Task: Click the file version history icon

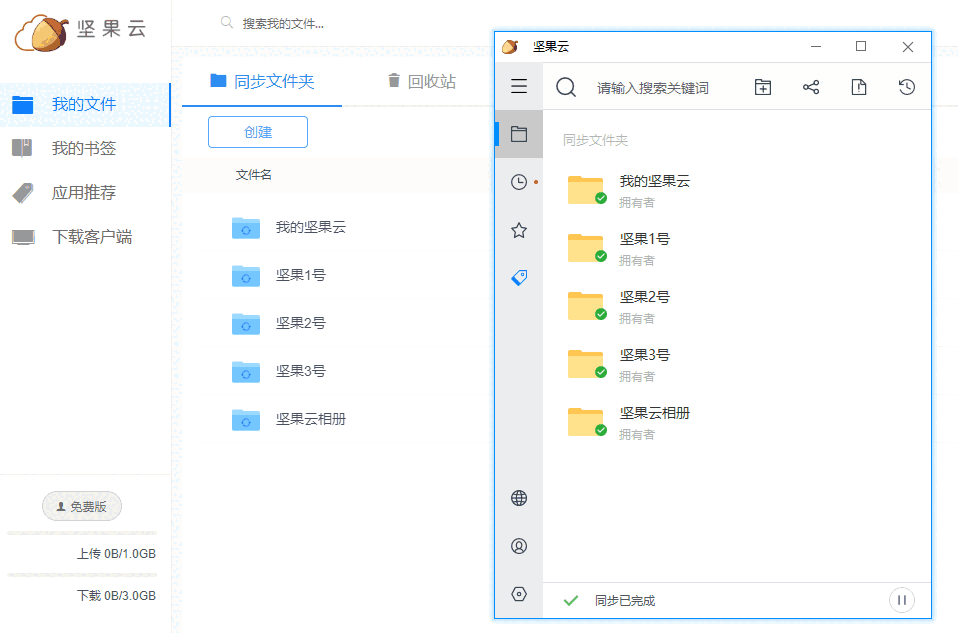Action: (x=858, y=87)
